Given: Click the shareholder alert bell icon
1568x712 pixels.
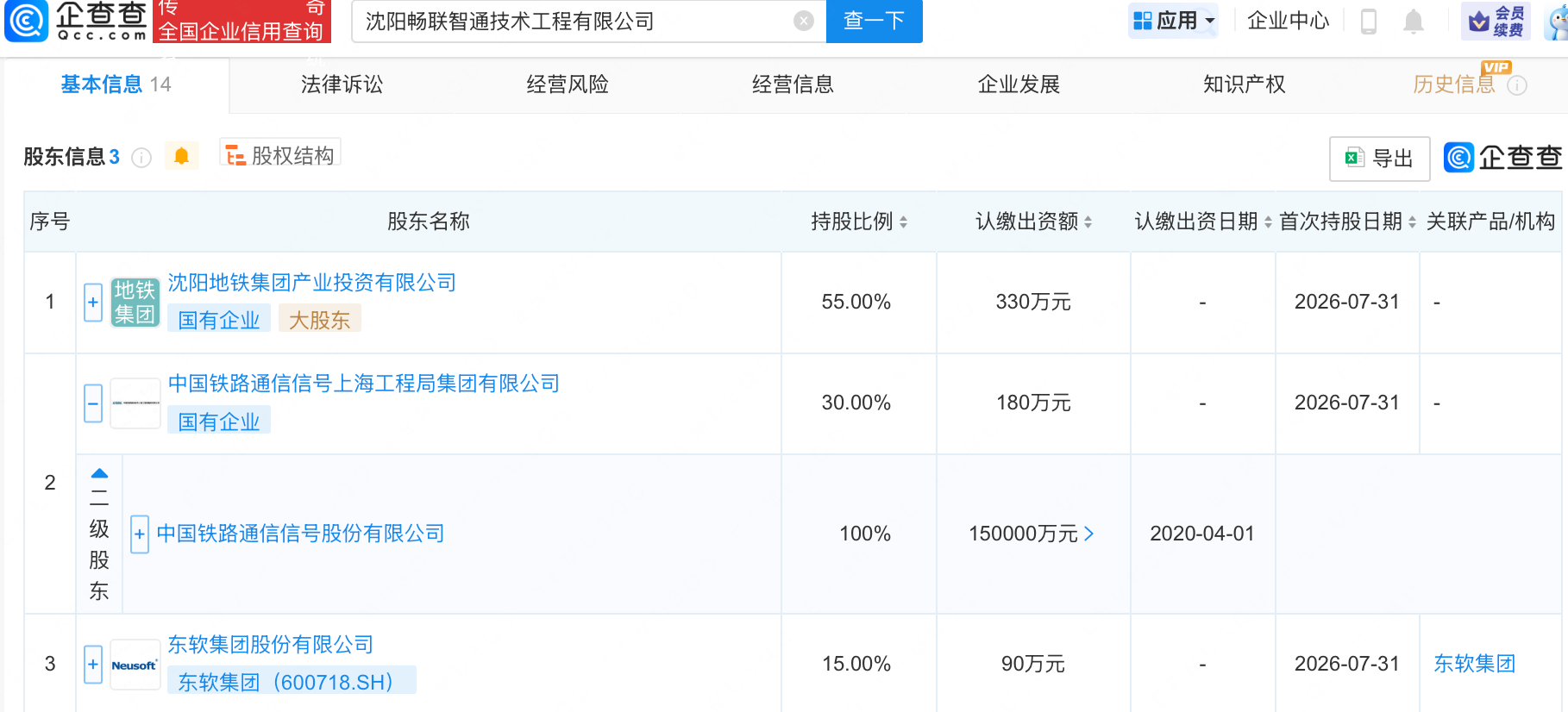Looking at the screenshot, I should [181, 156].
